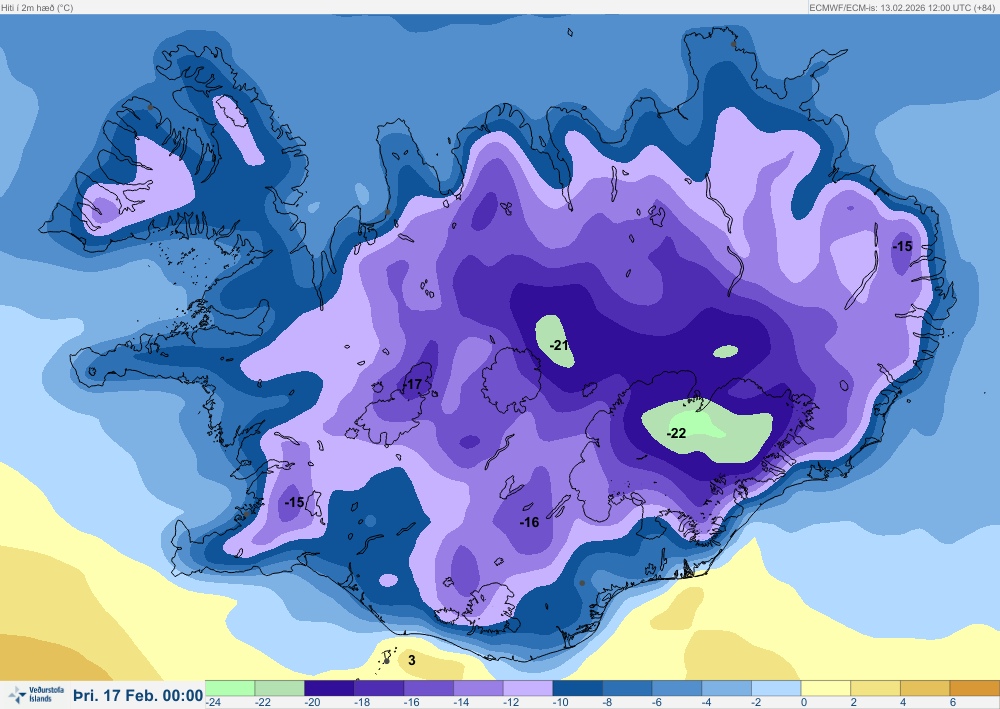Click the legend scale value -14
1000x709 pixels.
(x=461, y=702)
